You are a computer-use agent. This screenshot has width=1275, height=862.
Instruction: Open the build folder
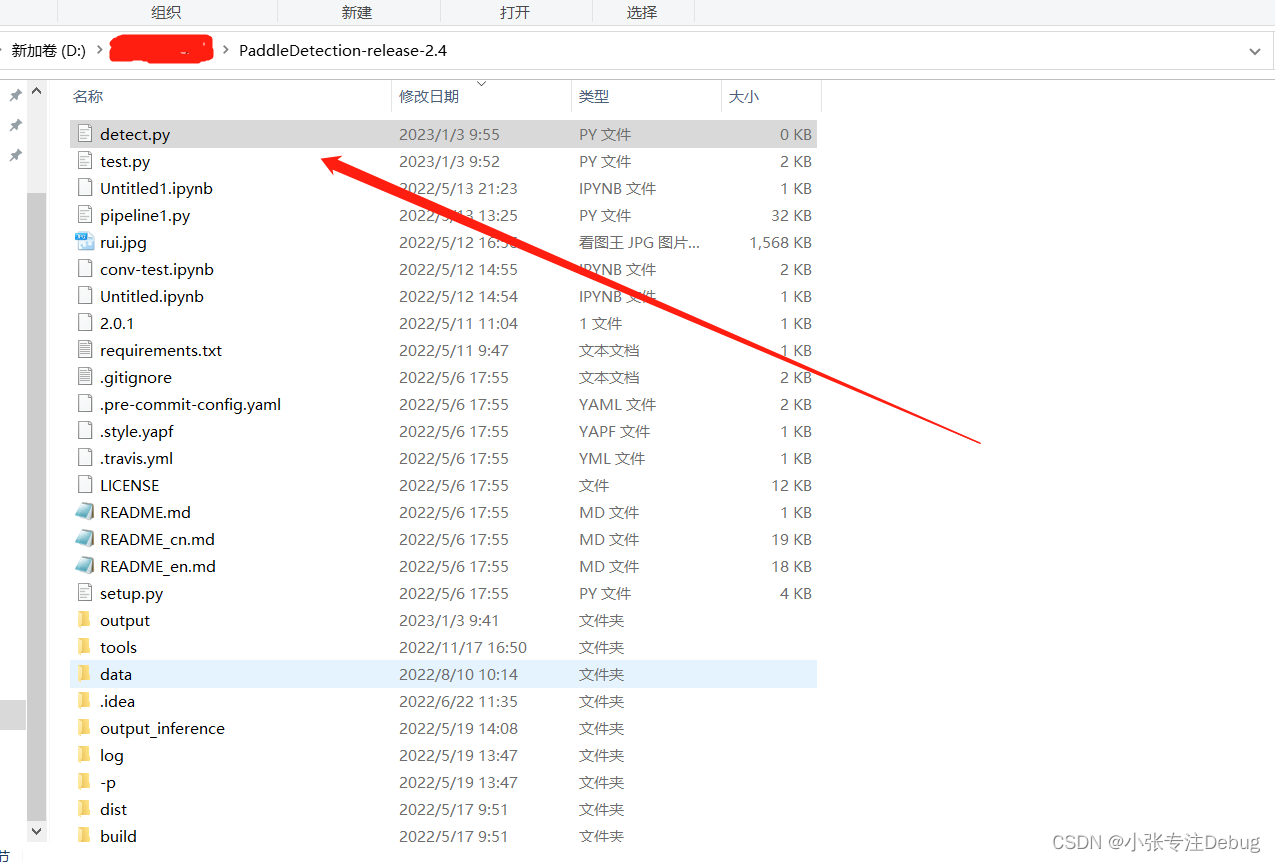[x=118, y=836]
